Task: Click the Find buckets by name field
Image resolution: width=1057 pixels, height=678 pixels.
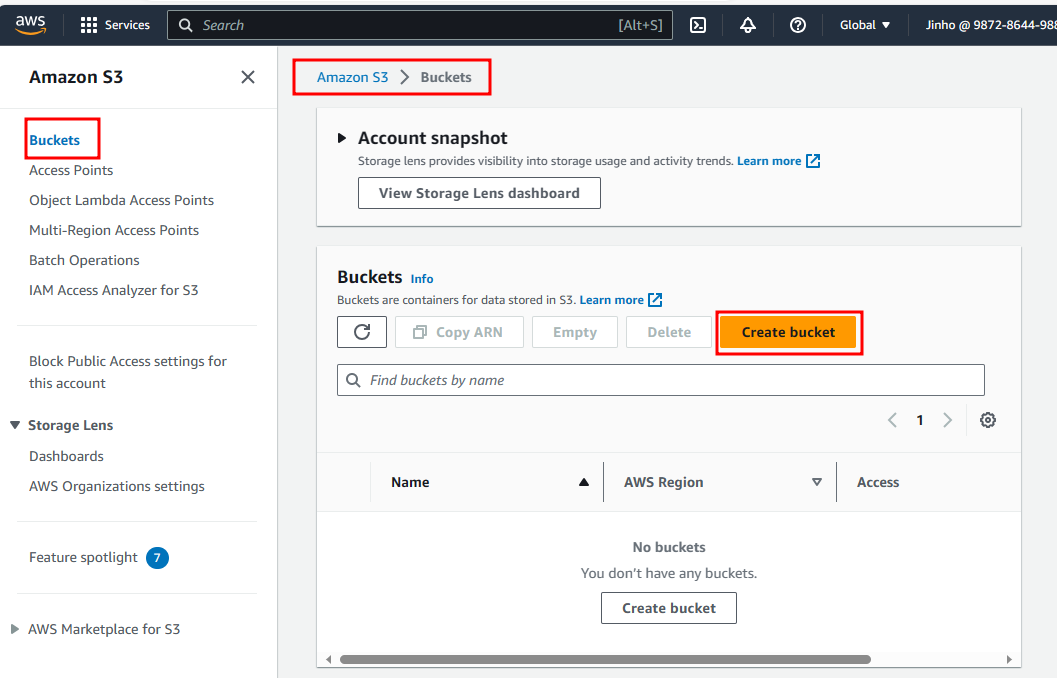Action: pos(661,380)
